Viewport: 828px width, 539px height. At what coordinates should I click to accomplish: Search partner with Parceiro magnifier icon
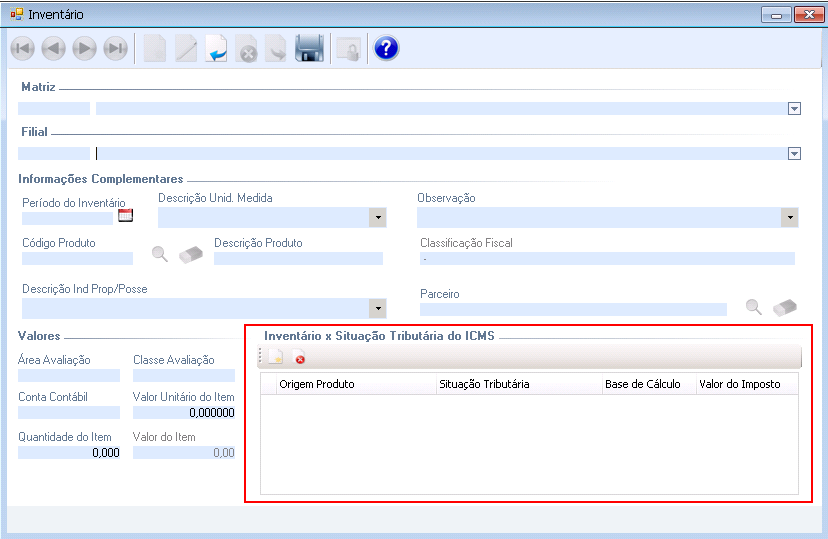754,307
